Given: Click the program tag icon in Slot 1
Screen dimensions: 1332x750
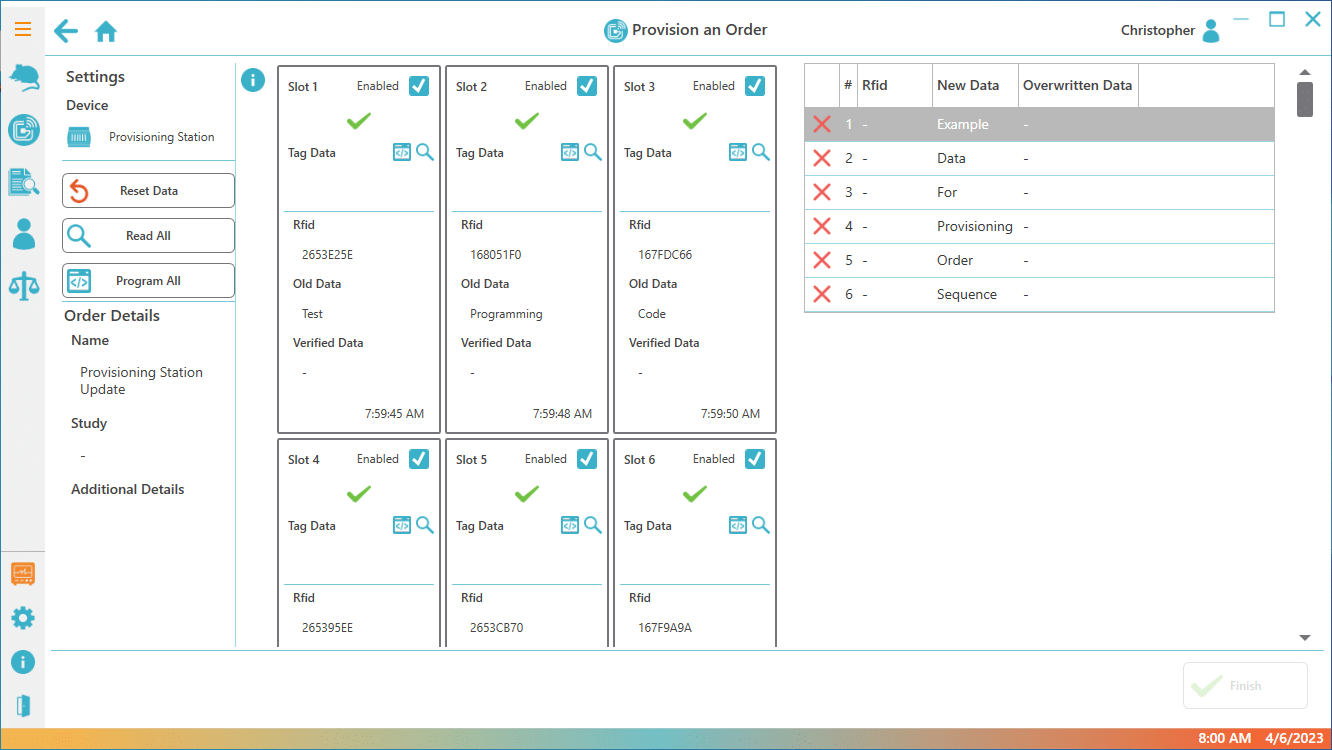Looking at the screenshot, I should pos(402,152).
